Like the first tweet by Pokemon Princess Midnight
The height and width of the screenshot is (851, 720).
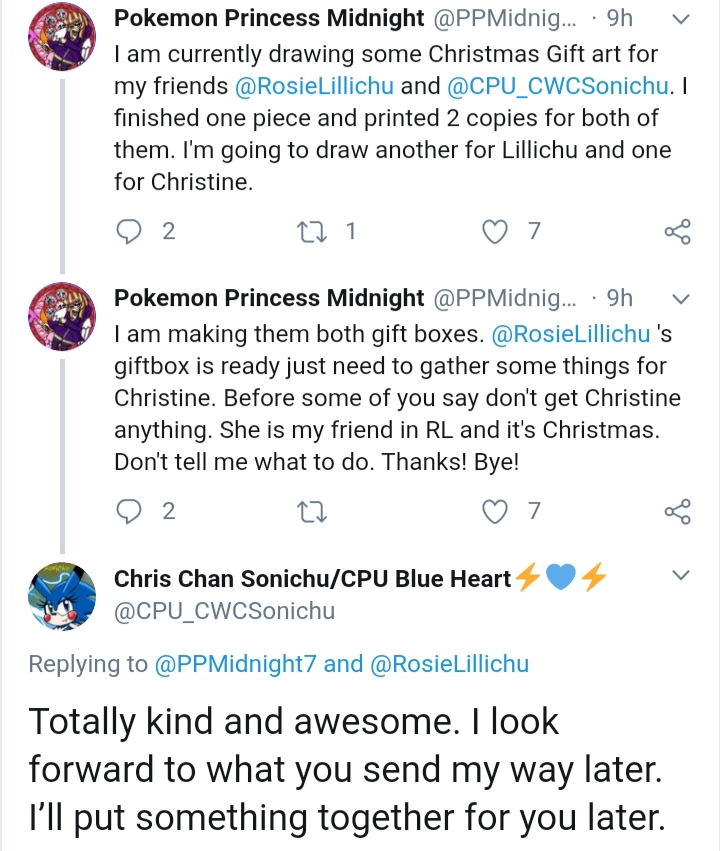[495, 232]
